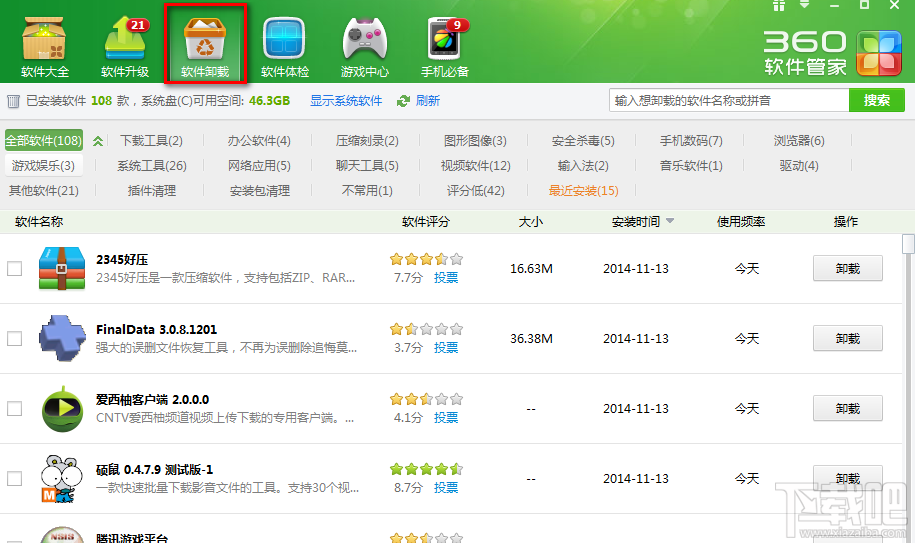This screenshot has width=915, height=543.
Task: Select the 输入法(2) category
Action: click(x=583, y=166)
